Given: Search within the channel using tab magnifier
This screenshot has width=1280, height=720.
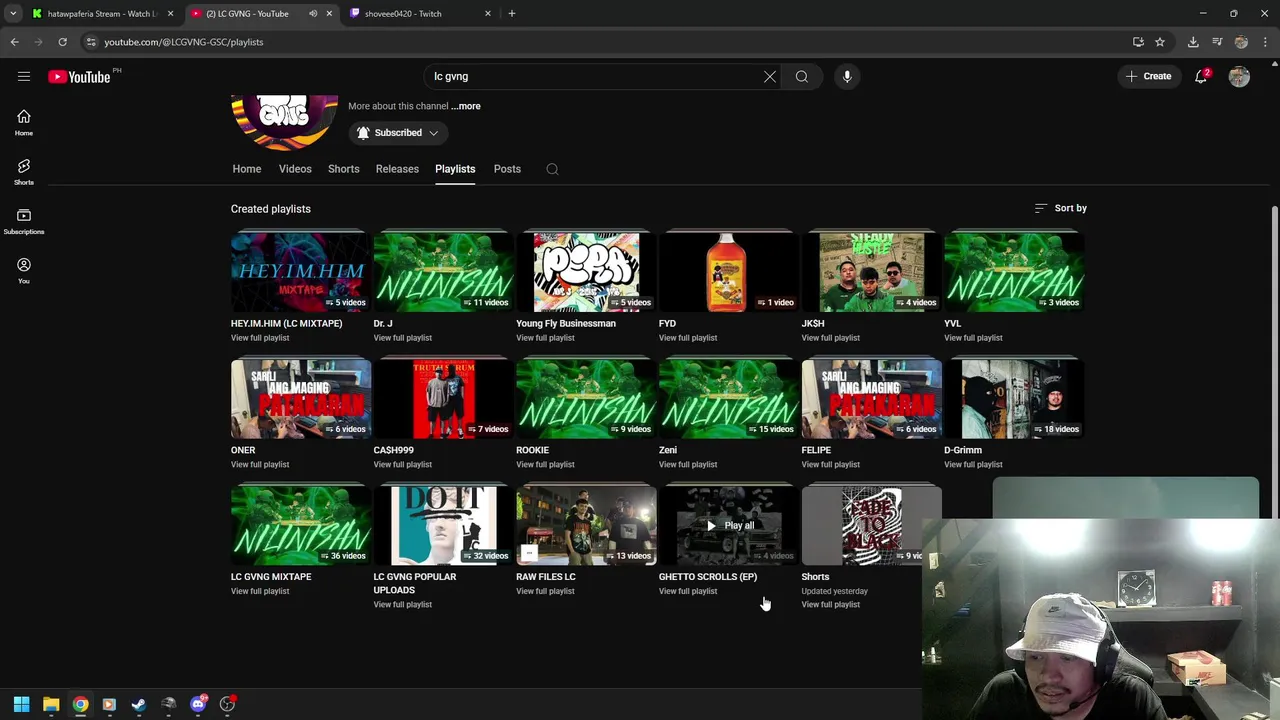Looking at the screenshot, I should click(x=552, y=169).
